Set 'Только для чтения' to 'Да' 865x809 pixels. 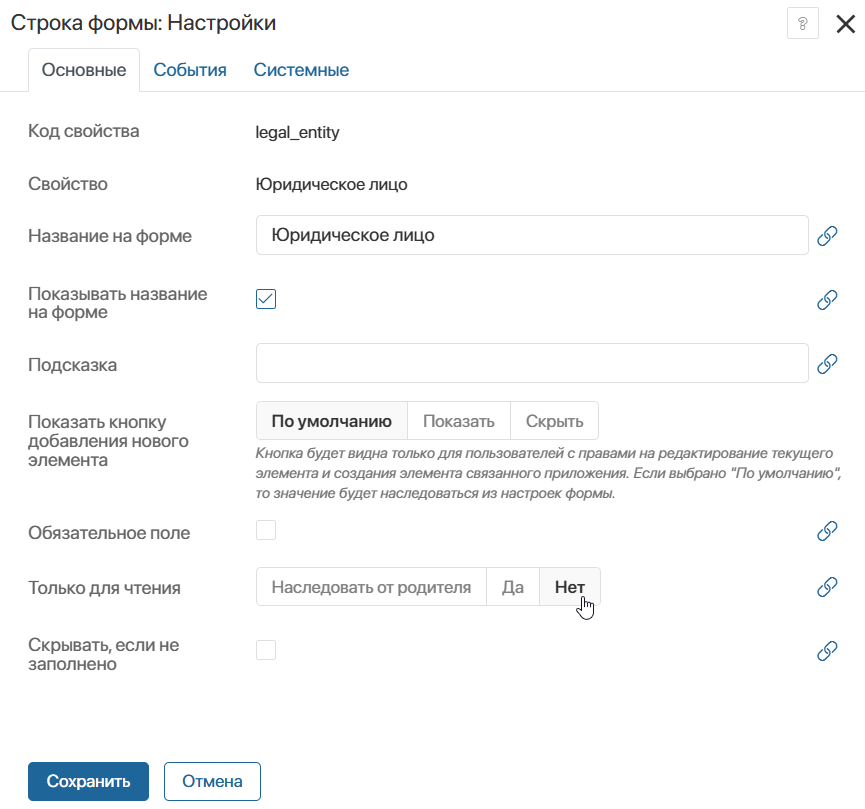click(513, 587)
